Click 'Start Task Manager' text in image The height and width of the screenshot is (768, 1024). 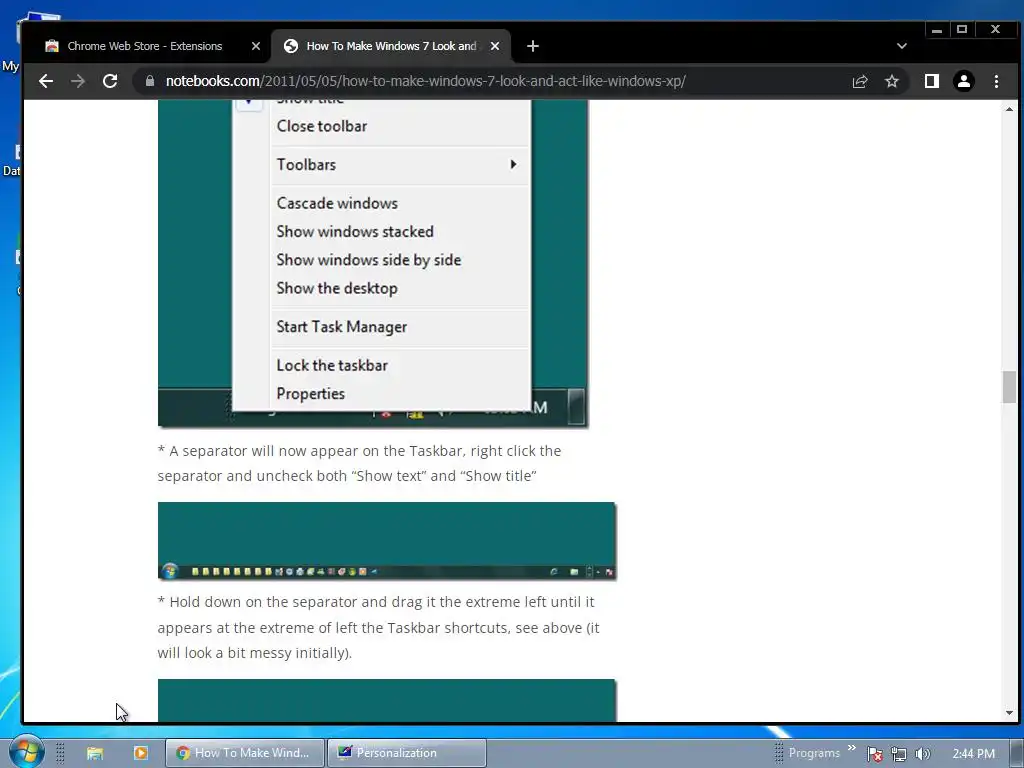coord(342,327)
